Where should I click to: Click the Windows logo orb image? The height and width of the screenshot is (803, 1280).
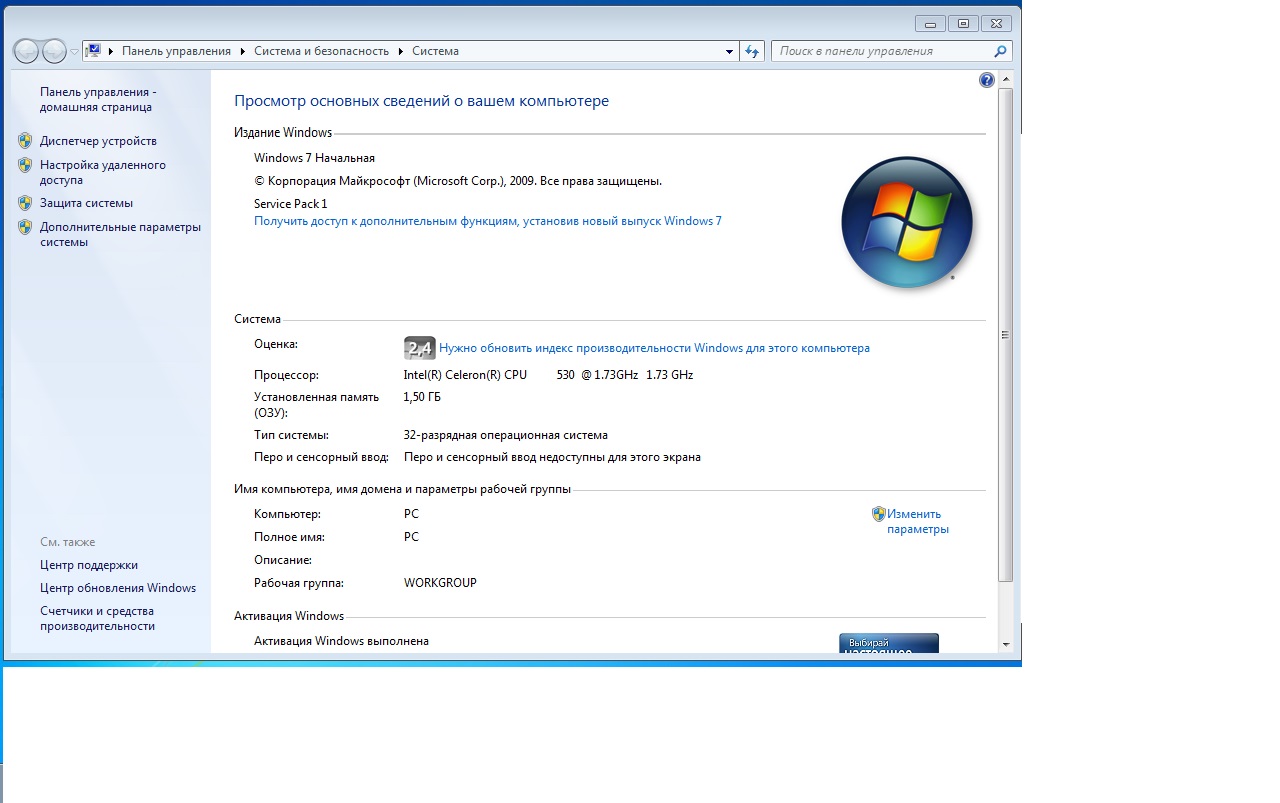coord(907,223)
